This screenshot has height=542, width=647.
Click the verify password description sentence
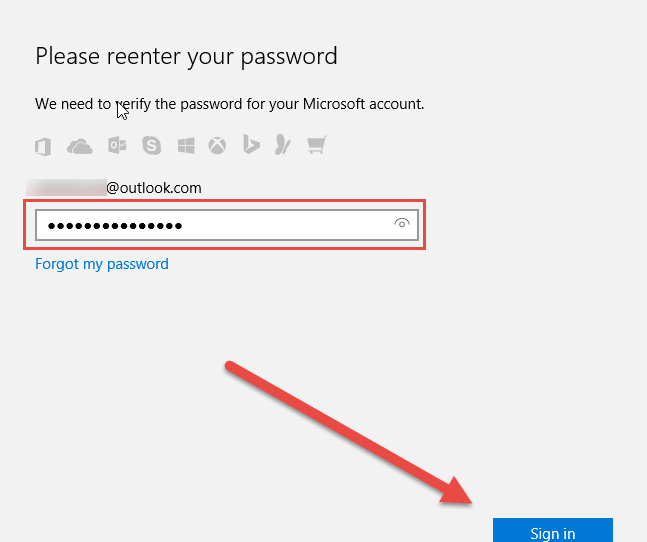coord(229,104)
